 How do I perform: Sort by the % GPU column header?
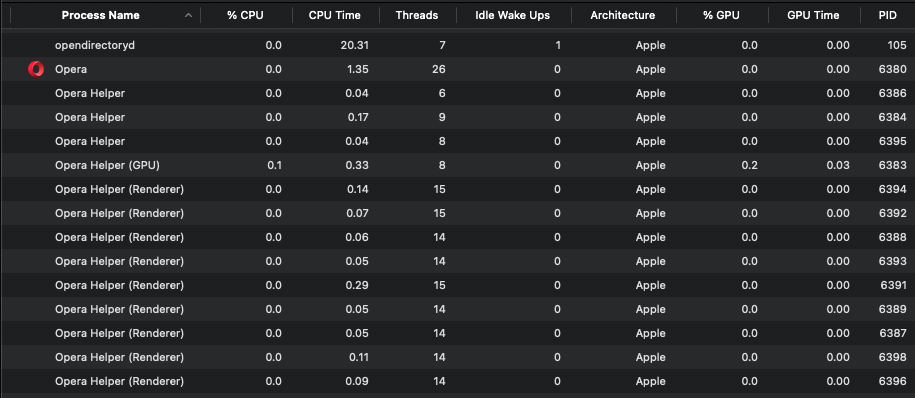coord(721,16)
